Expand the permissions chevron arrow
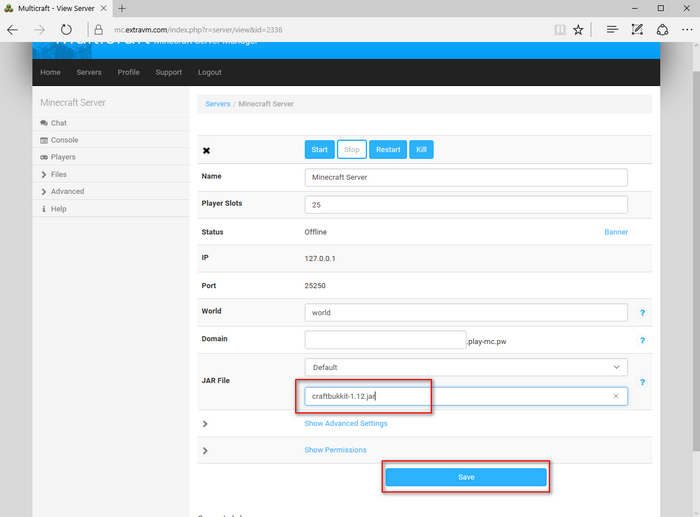Viewport: 700px width, 517px height. (205, 450)
